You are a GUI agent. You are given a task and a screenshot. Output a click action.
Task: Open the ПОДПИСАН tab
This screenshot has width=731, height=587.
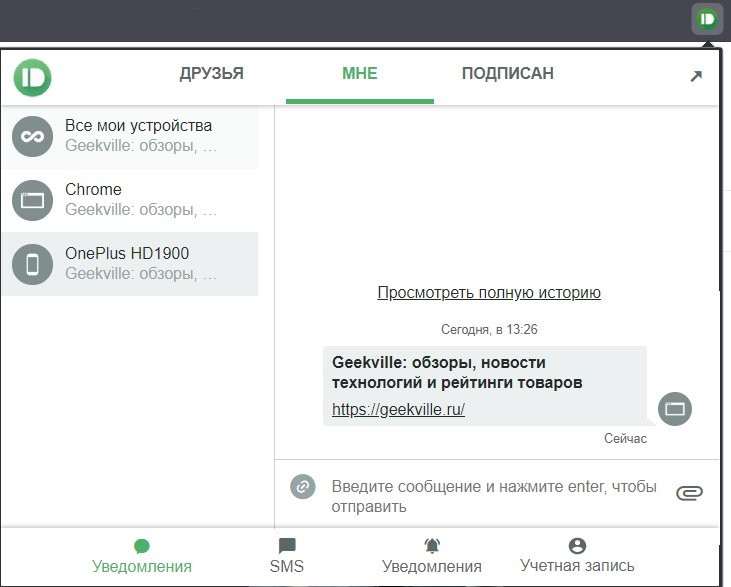pos(507,74)
